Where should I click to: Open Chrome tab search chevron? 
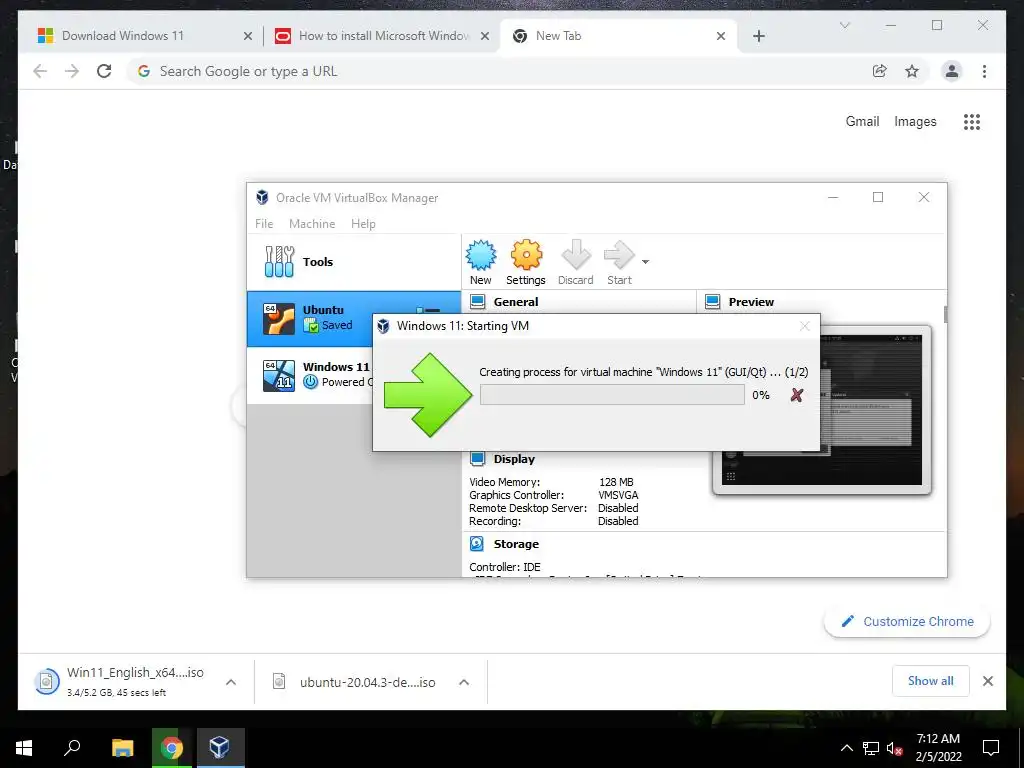click(x=844, y=25)
